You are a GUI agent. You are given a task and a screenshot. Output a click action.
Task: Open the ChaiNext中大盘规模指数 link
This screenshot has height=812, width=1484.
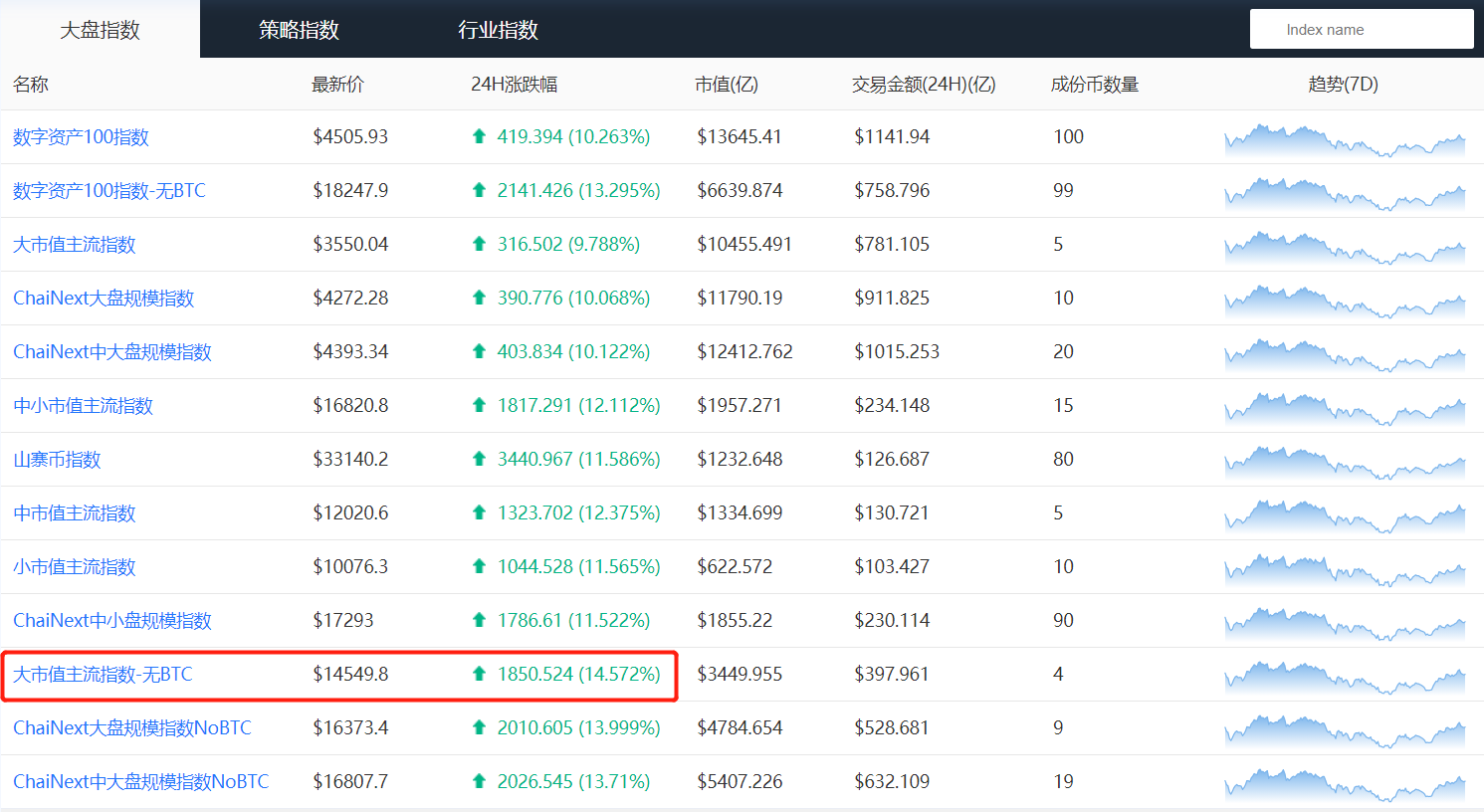[x=112, y=352]
